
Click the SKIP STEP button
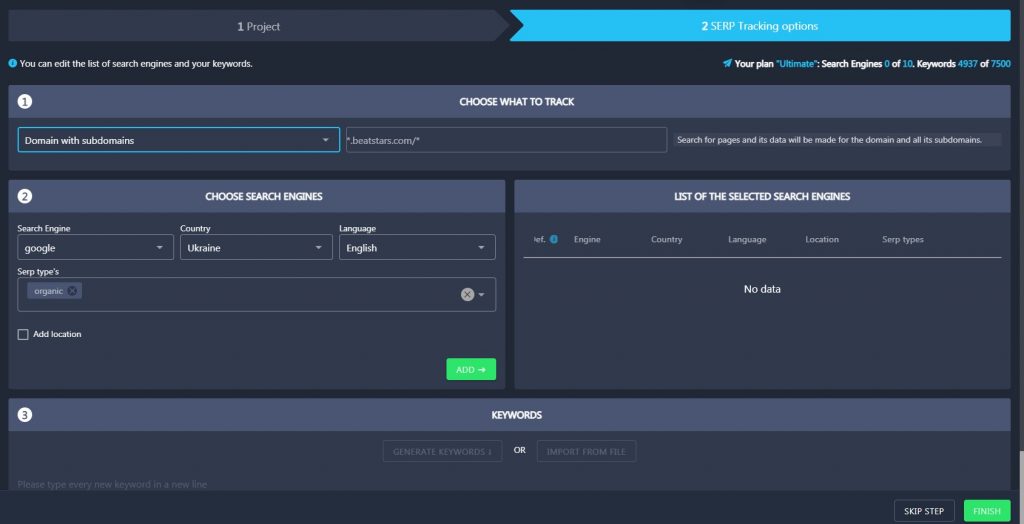coord(924,511)
